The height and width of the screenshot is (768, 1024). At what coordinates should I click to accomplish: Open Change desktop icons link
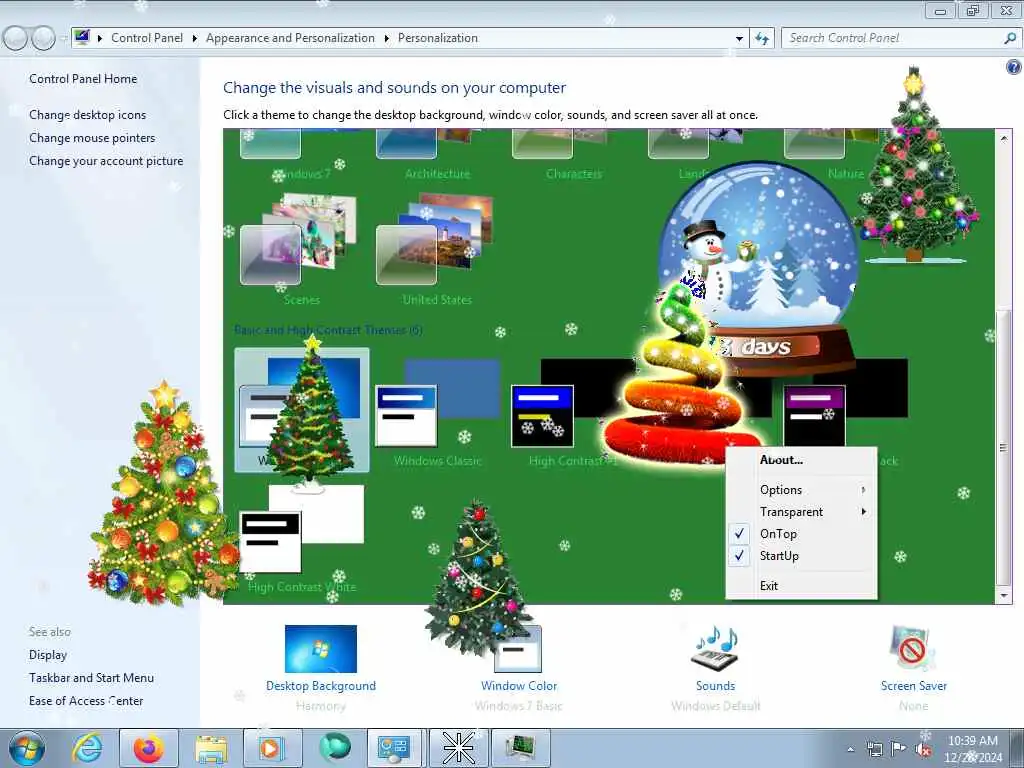click(88, 114)
